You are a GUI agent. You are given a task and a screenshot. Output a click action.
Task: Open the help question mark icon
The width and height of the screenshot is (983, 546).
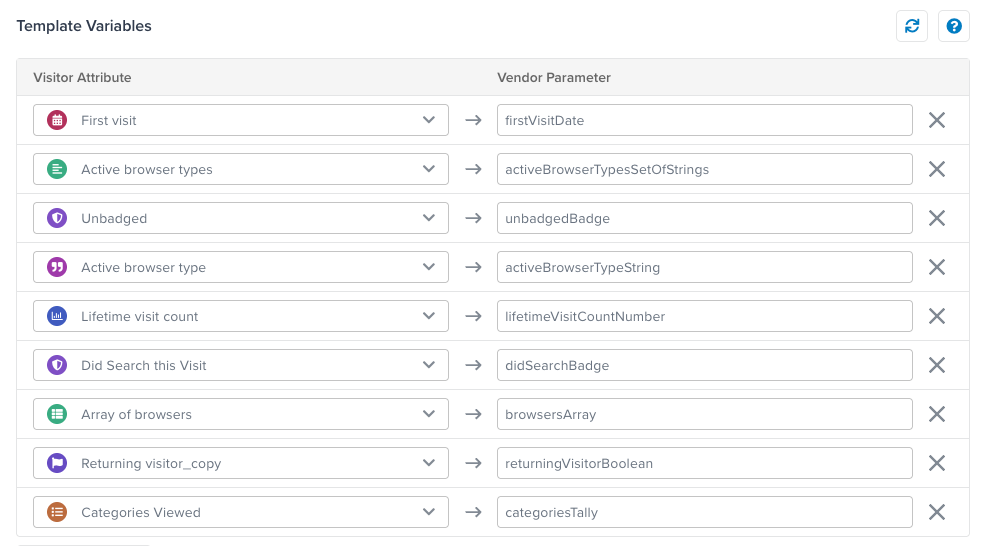tap(954, 26)
